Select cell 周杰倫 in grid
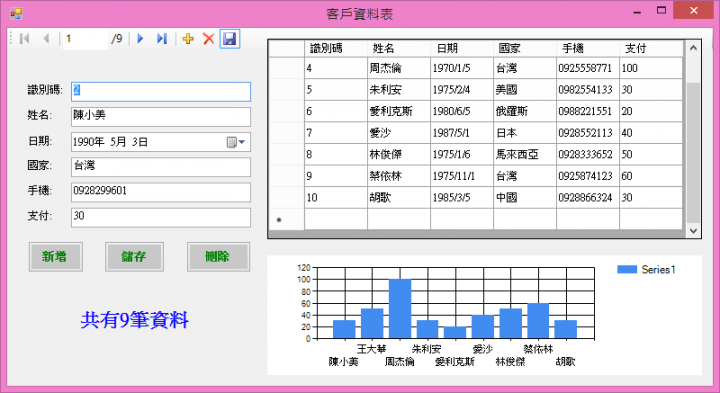 click(x=399, y=68)
